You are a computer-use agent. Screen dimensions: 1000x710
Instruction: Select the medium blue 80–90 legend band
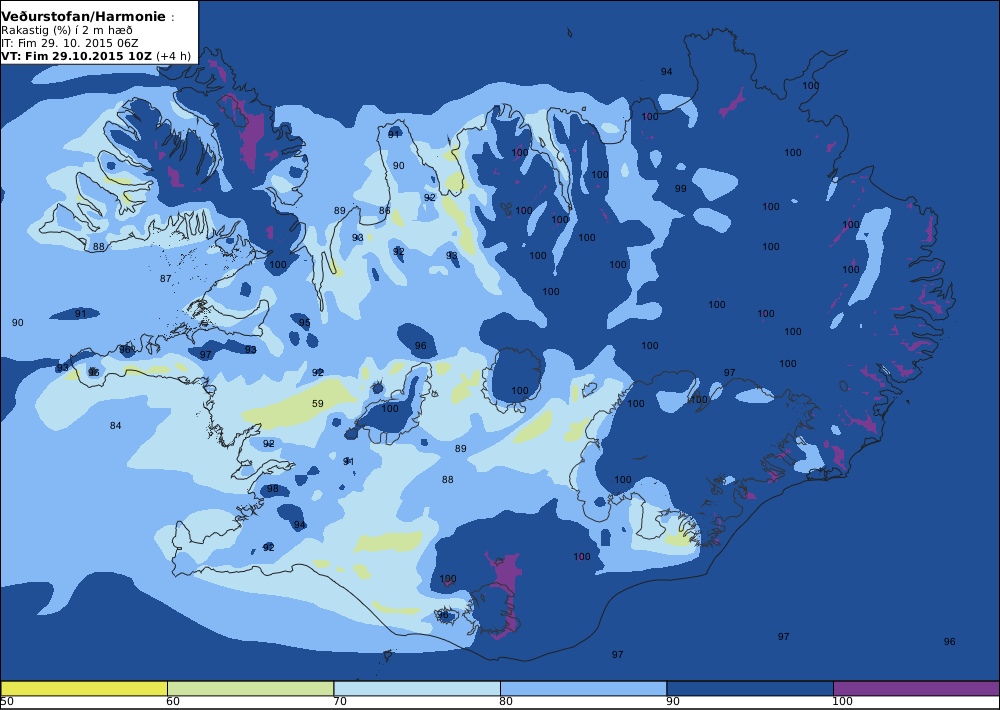click(x=584, y=688)
